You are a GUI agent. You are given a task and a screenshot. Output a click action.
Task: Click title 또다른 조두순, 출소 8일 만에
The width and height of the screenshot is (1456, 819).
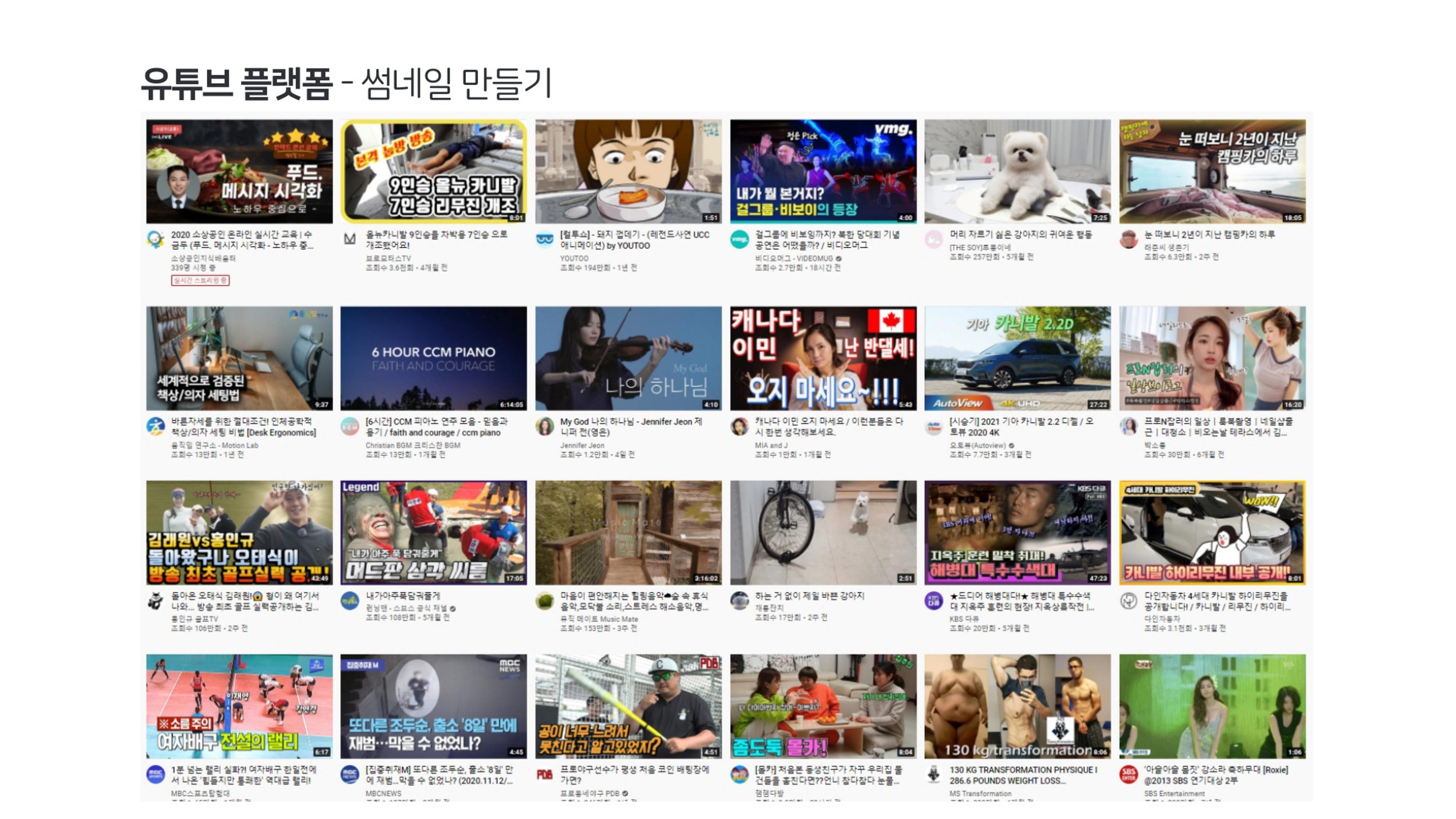[x=439, y=775]
